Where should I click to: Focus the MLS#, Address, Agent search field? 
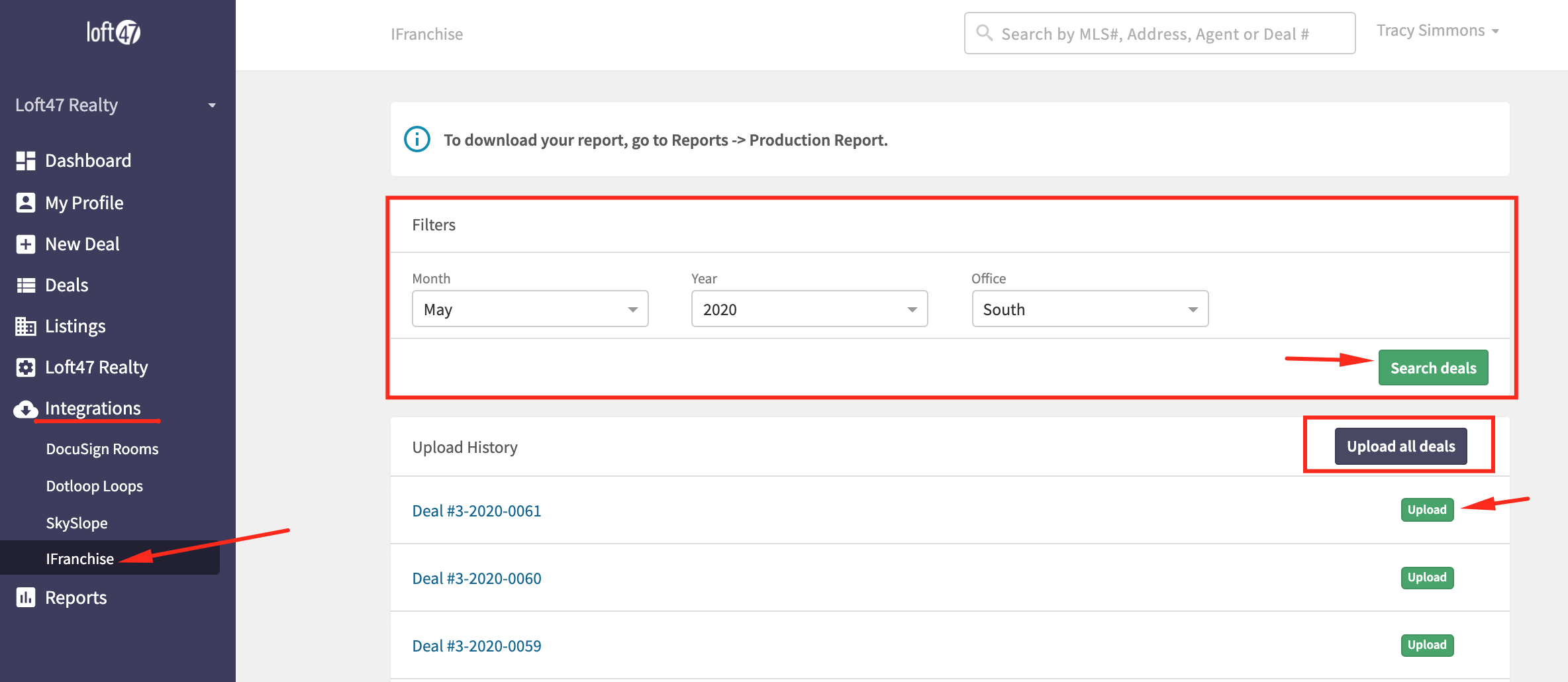1159,34
